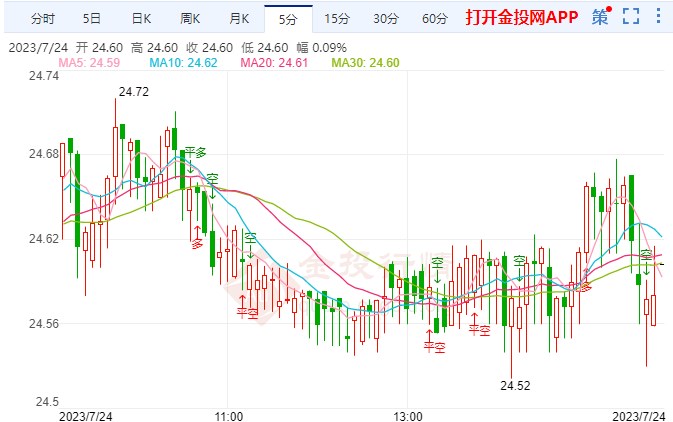This screenshot has height=422, width=673.
Task: Click the 11:00 time axis label
Action: click(x=228, y=416)
